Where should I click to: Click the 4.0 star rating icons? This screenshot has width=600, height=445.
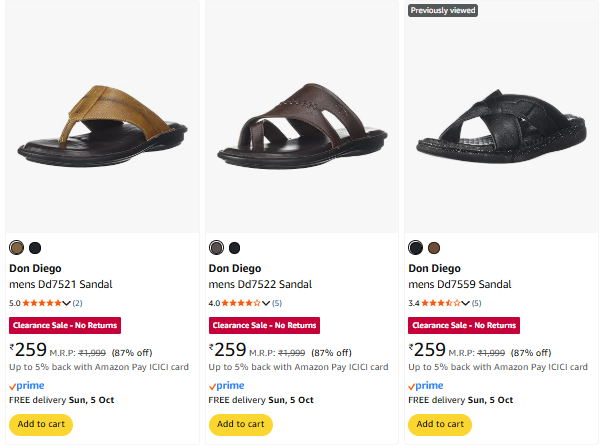pyautogui.click(x=242, y=303)
